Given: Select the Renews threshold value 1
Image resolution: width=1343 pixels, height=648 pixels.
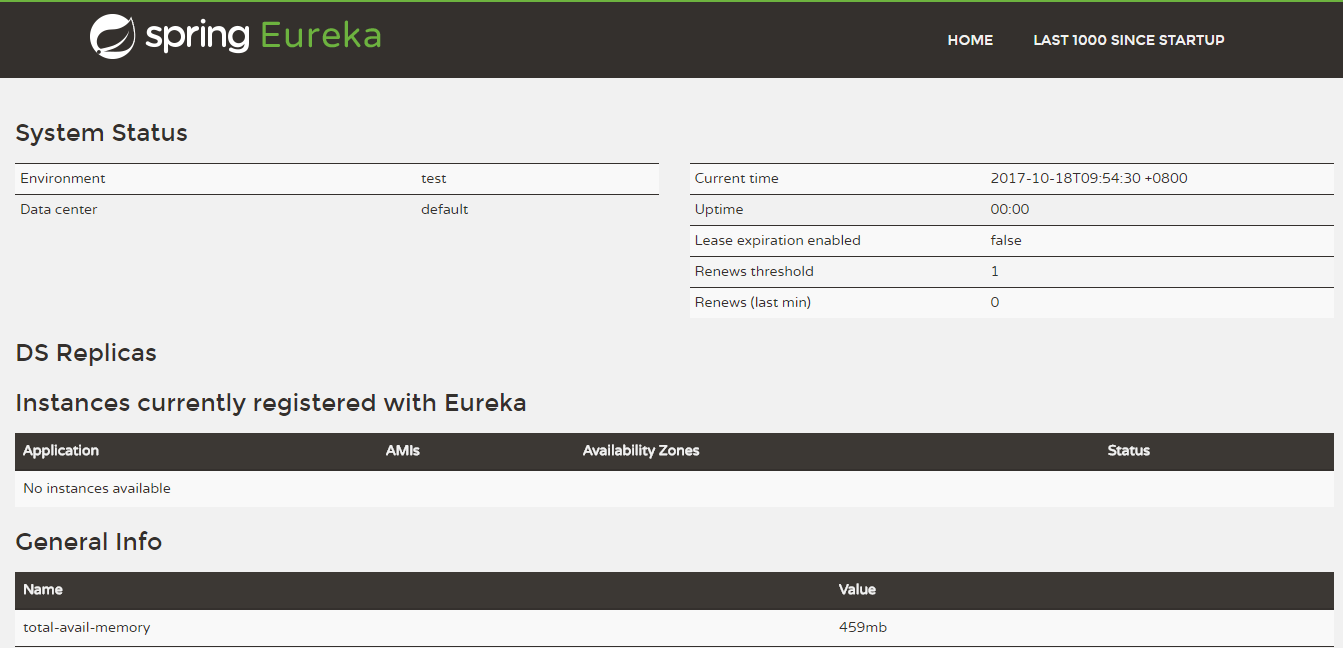Looking at the screenshot, I should 995,271.
